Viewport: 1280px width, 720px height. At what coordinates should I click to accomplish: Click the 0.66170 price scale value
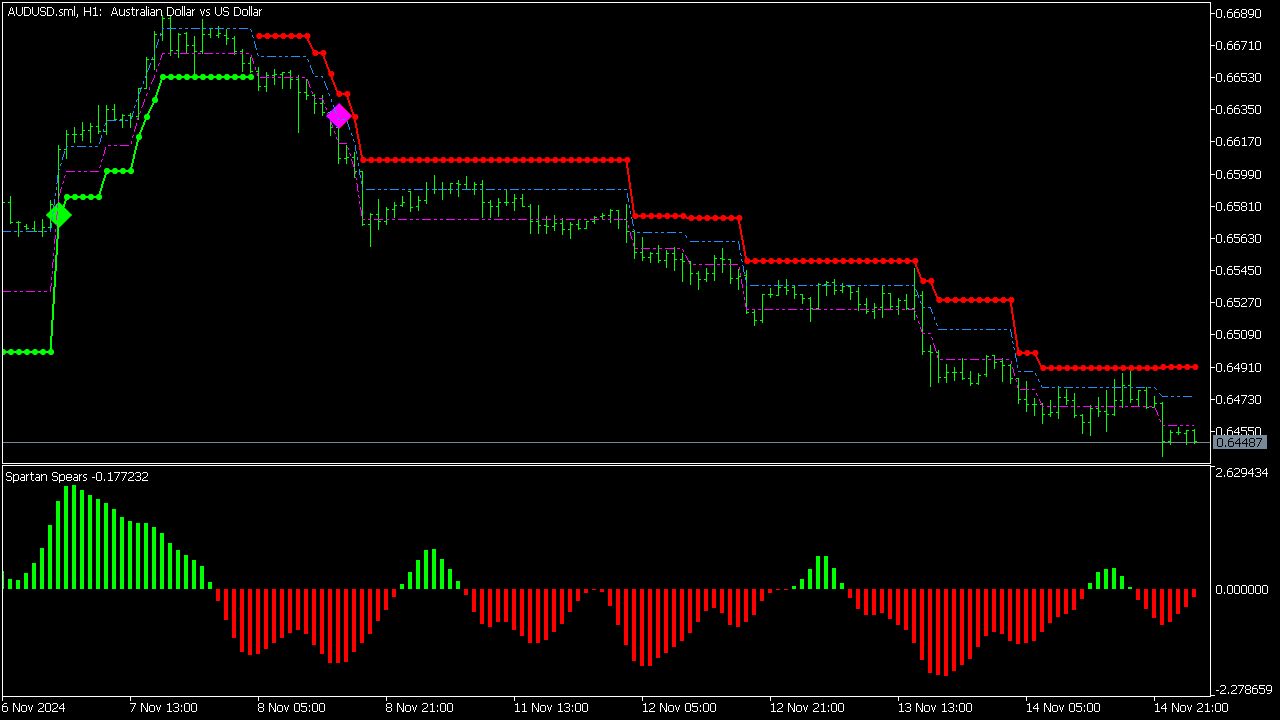click(x=1239, y=142)
